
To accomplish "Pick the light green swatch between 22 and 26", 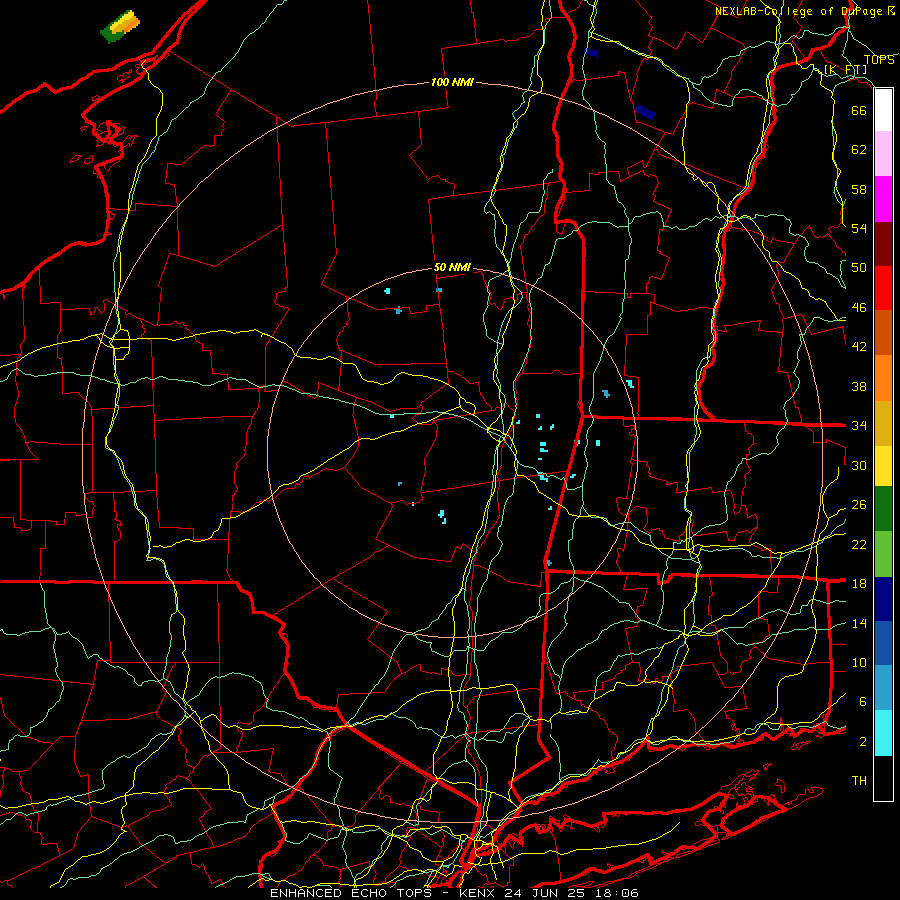I will point(883,554).
